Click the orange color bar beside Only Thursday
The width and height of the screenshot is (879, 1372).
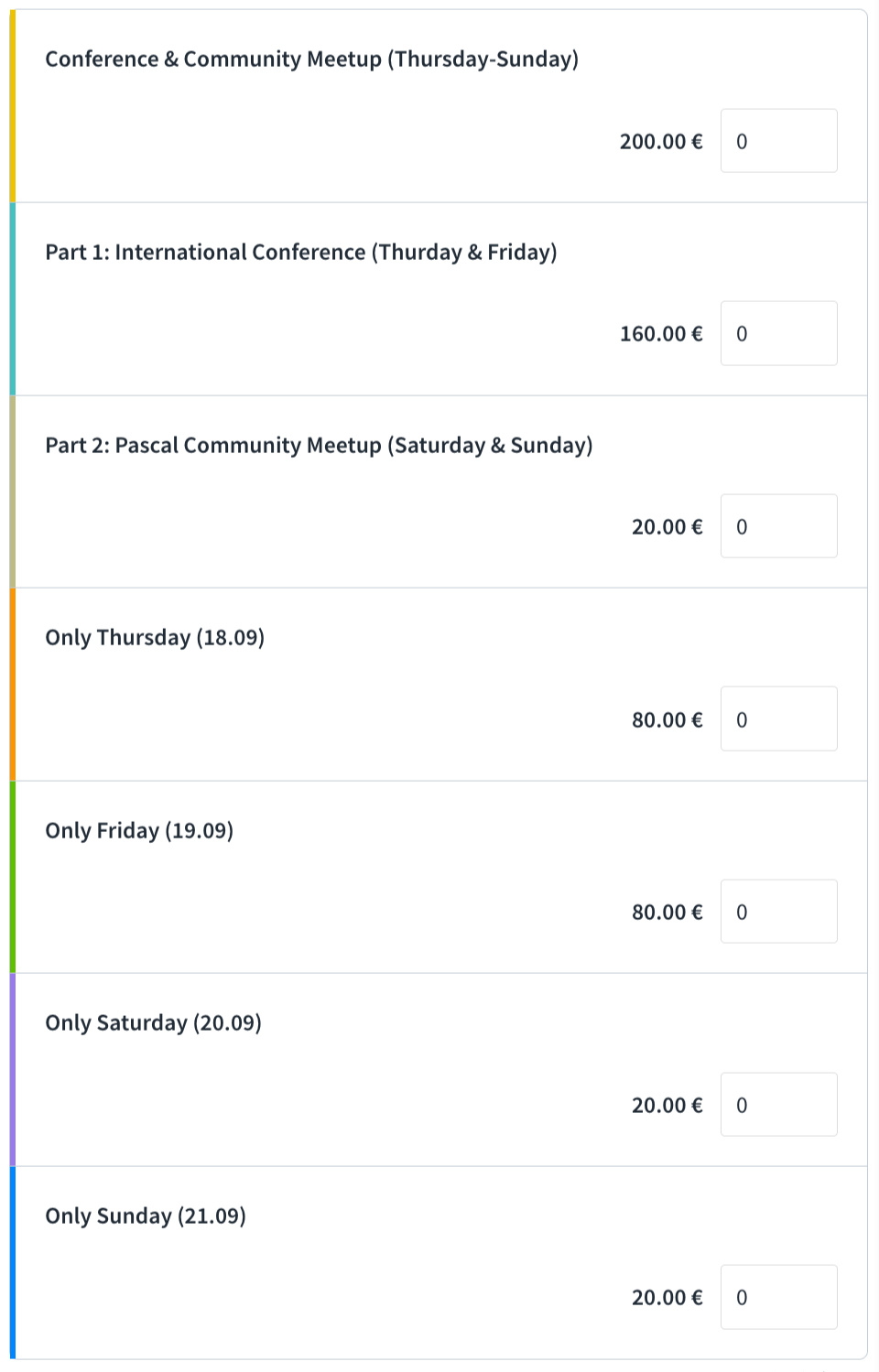pyautogui.click(x=13, y=685)
